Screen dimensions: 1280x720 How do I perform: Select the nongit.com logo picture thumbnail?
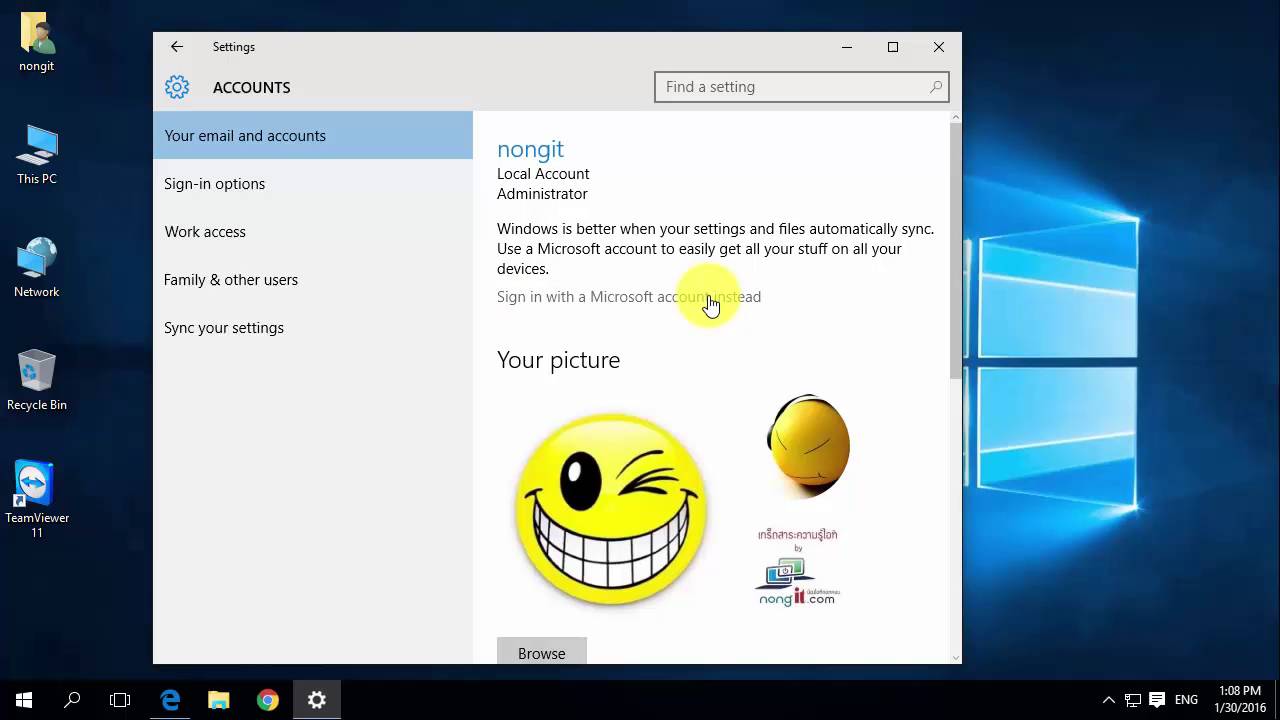tap(798, 567)
